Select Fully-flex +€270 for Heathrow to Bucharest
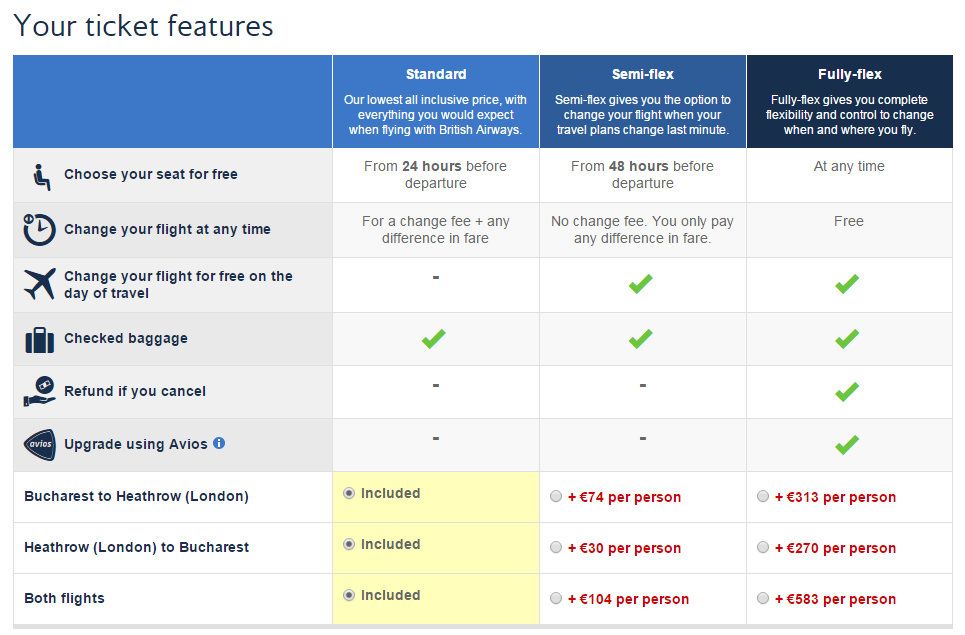The height and width of the screenshot is (635, 965). [763, 547]
